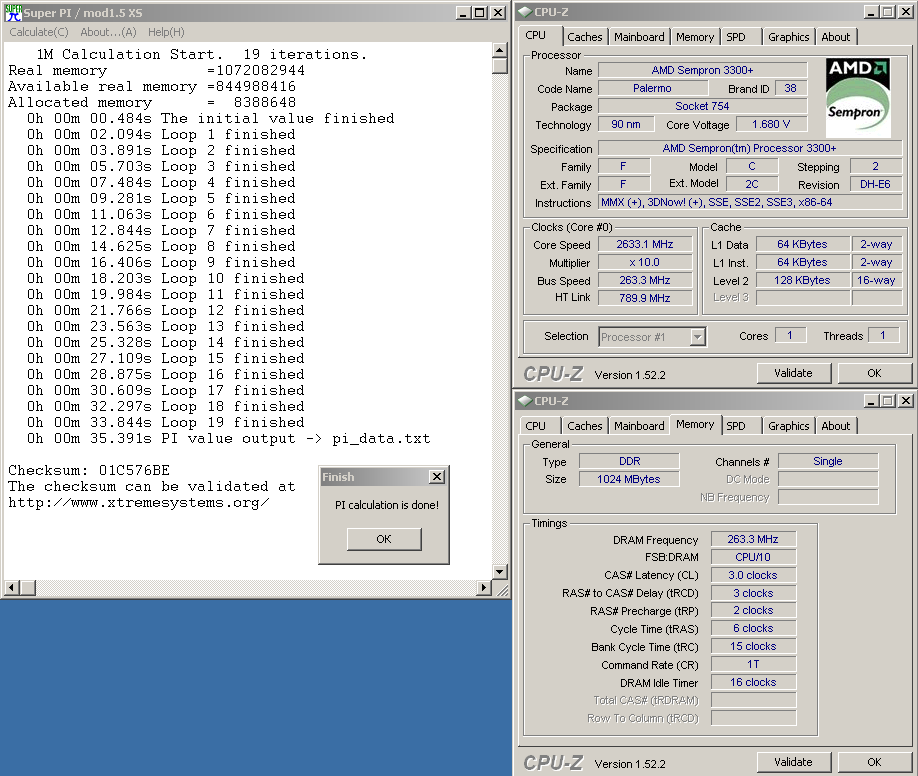Viewport: 918px width, 776px height.
Task: Switch to Graphics tab in lower CPU-Z window
Action: 788,426
